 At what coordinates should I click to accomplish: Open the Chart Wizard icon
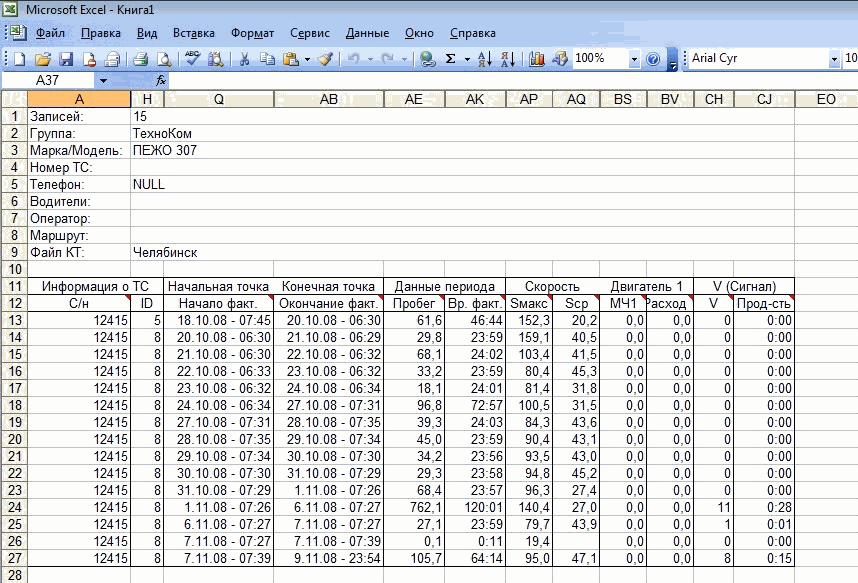(537, 59)
